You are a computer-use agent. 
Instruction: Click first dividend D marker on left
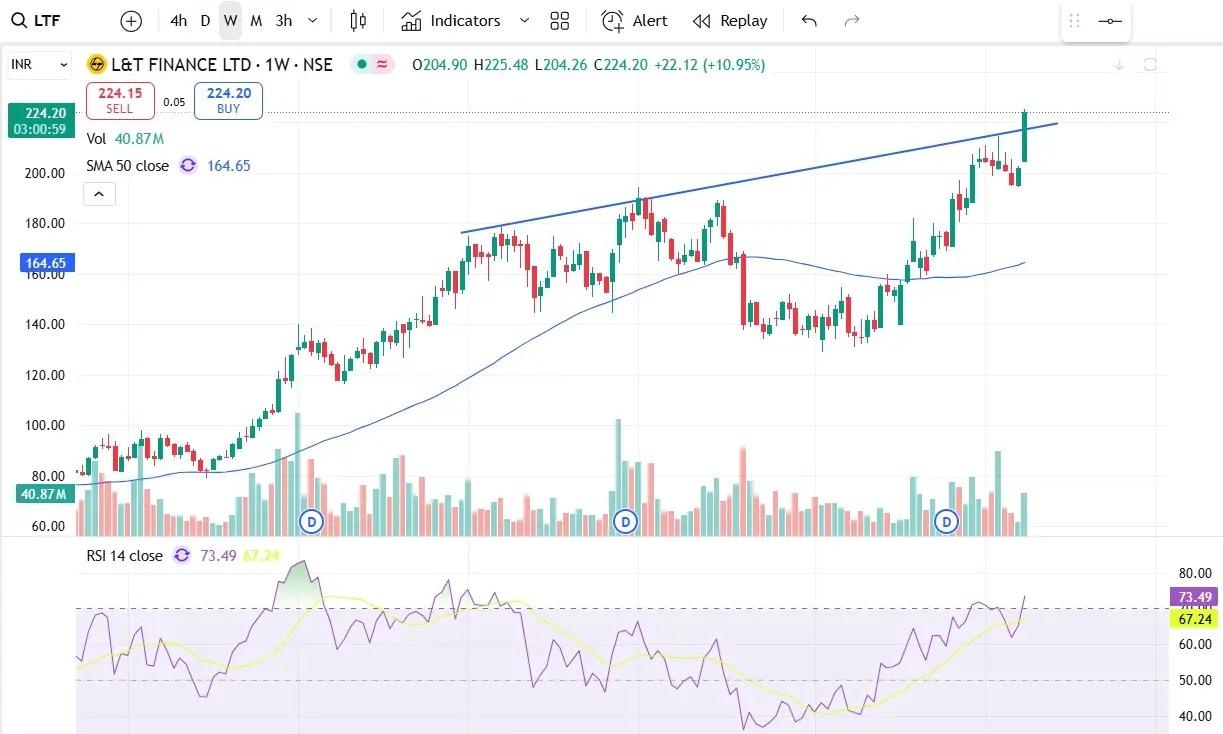point(311,522)
